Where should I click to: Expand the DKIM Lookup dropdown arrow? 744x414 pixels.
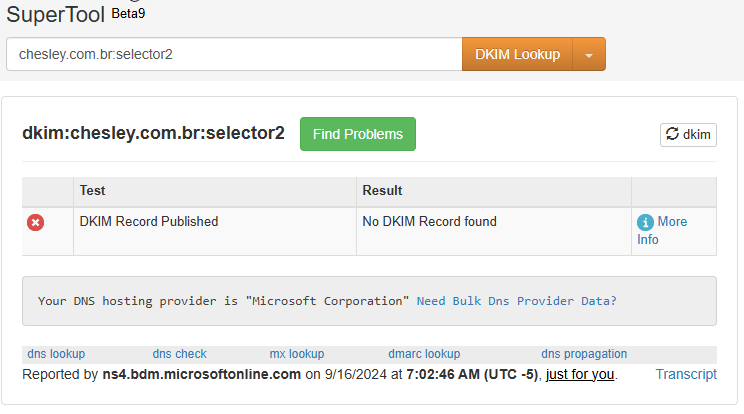tap(589, 55)
